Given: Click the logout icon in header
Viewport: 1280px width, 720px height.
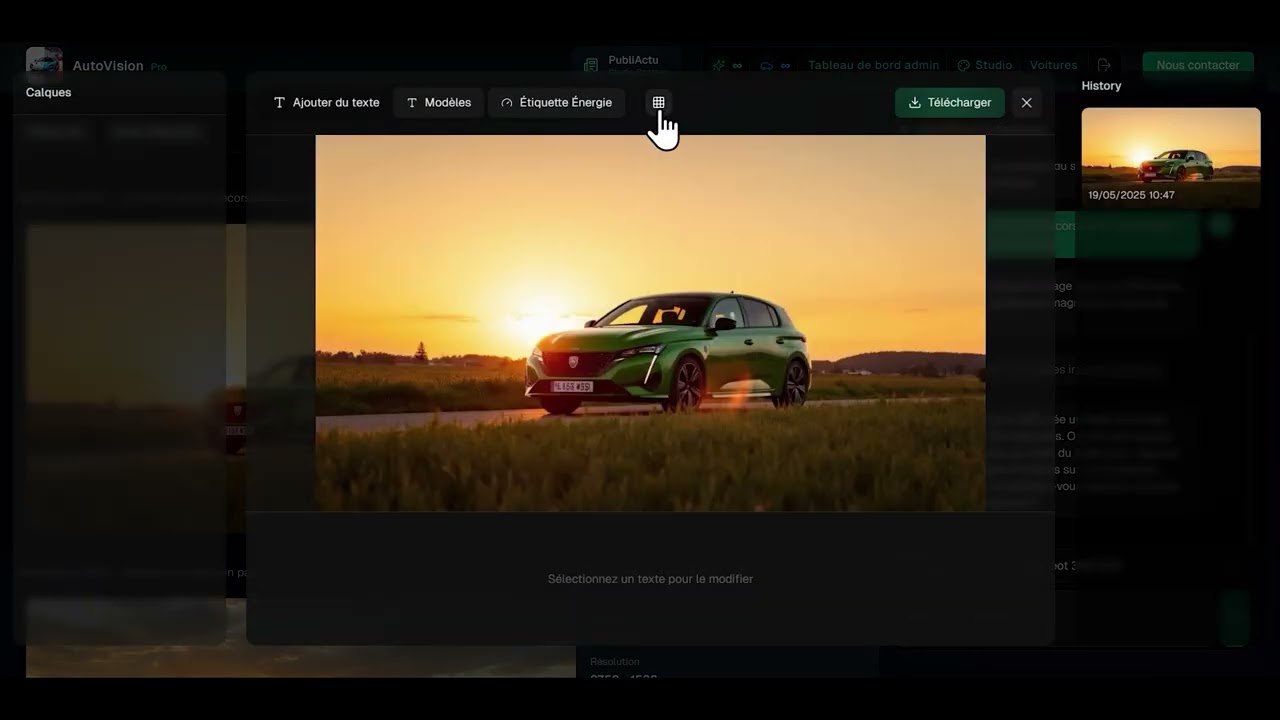Looking at the screenshot, I should pos(1104,65).
